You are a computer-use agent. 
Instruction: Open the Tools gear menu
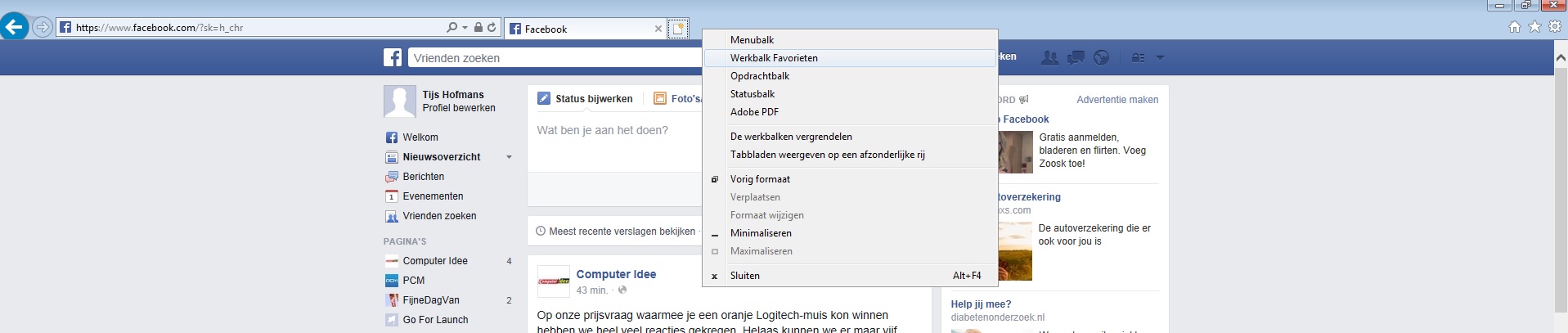1553,27
